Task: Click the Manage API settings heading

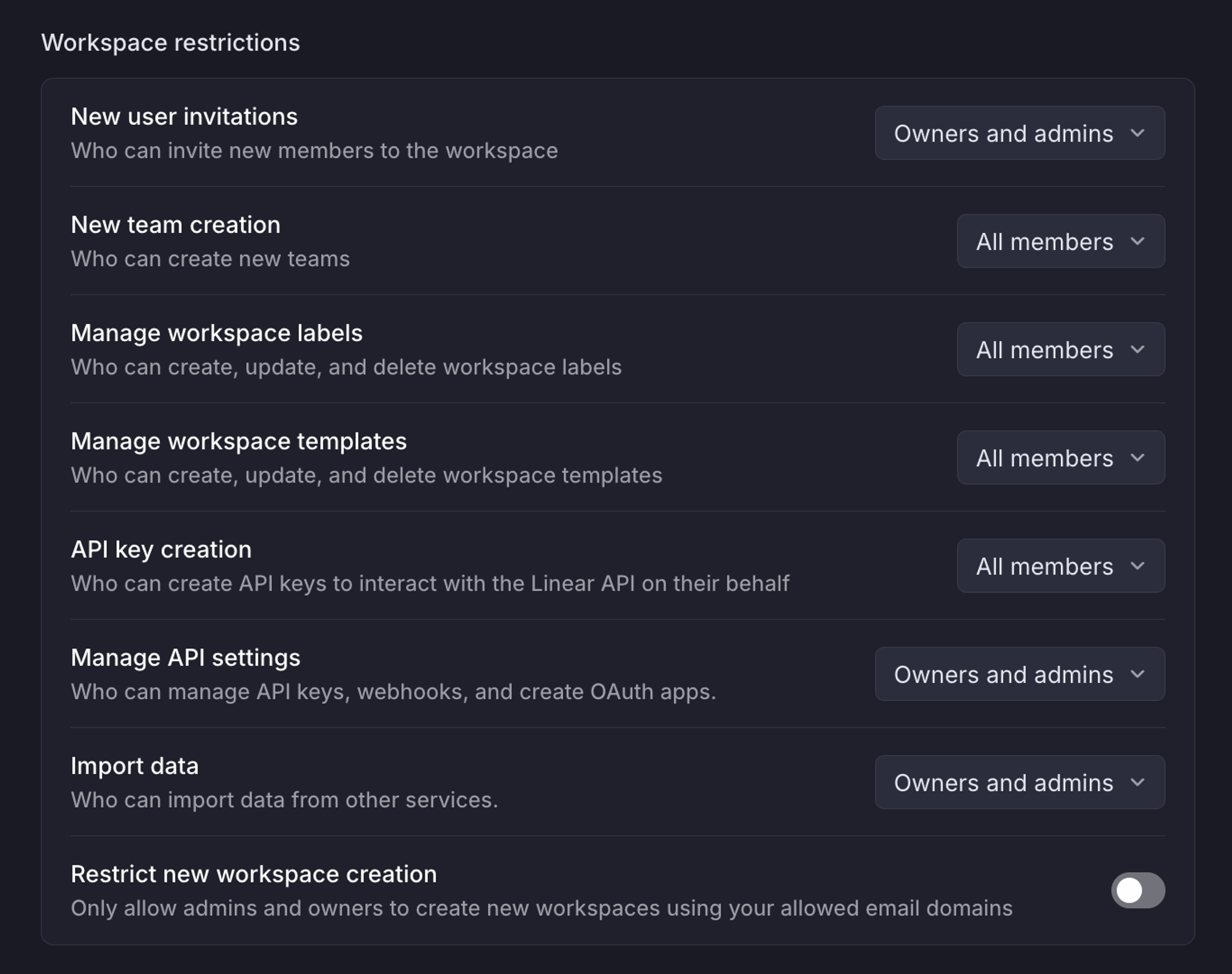Action: [185, 657]
